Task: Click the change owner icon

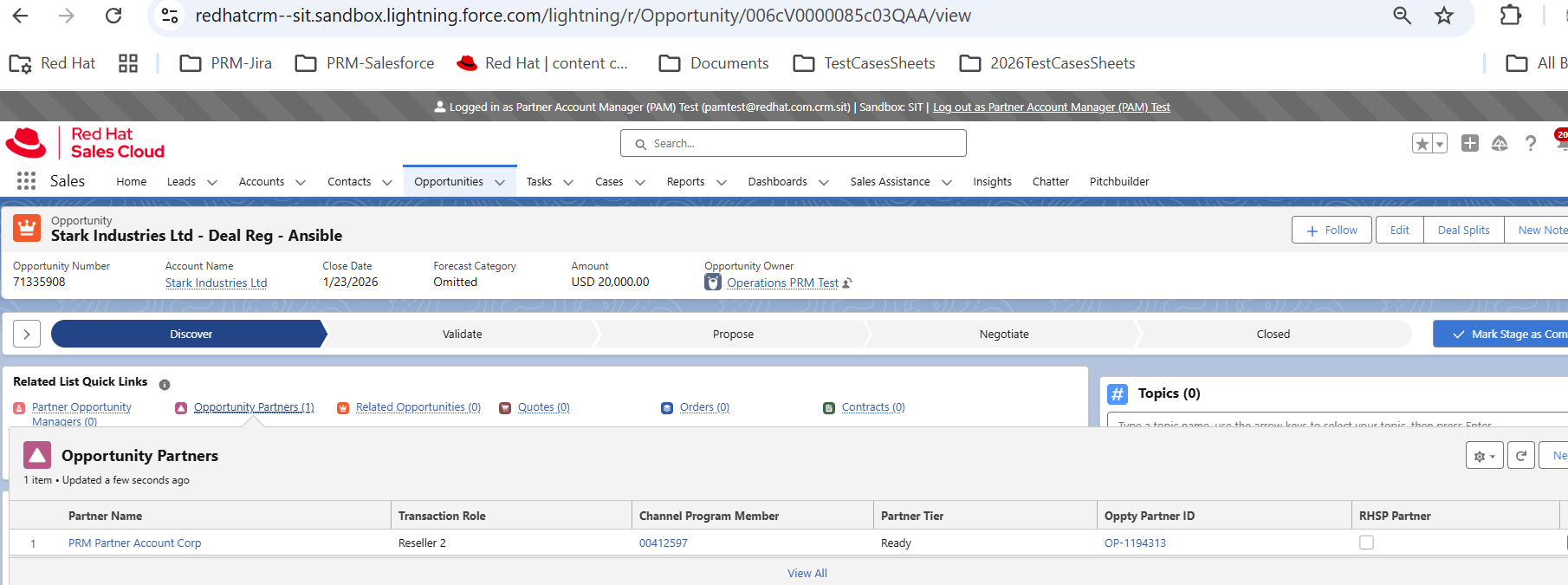Action: pyautogui.click(x=847, y=283)
